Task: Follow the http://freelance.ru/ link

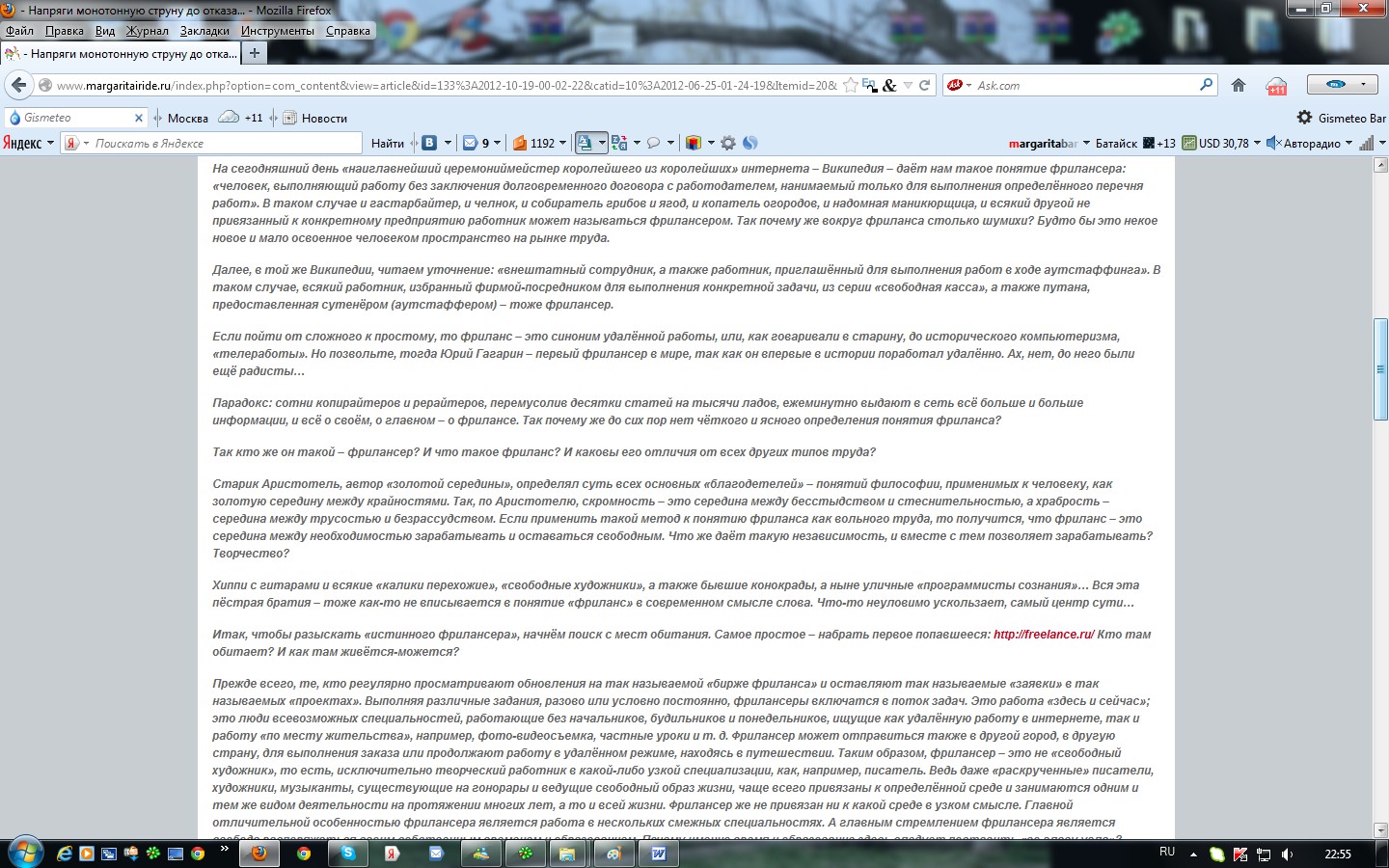Action: point(1044,635)
